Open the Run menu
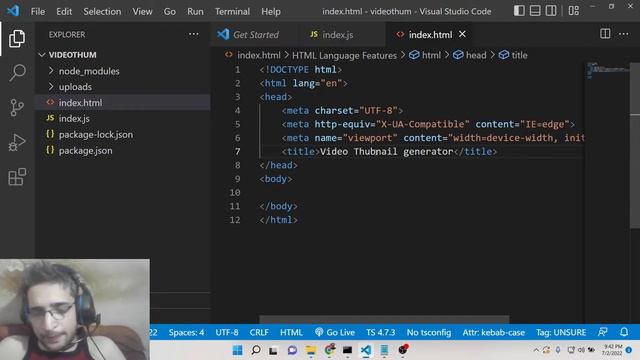The width and height of the screenshot is (640, 360). pyautogui.click(x=195, y=11)
